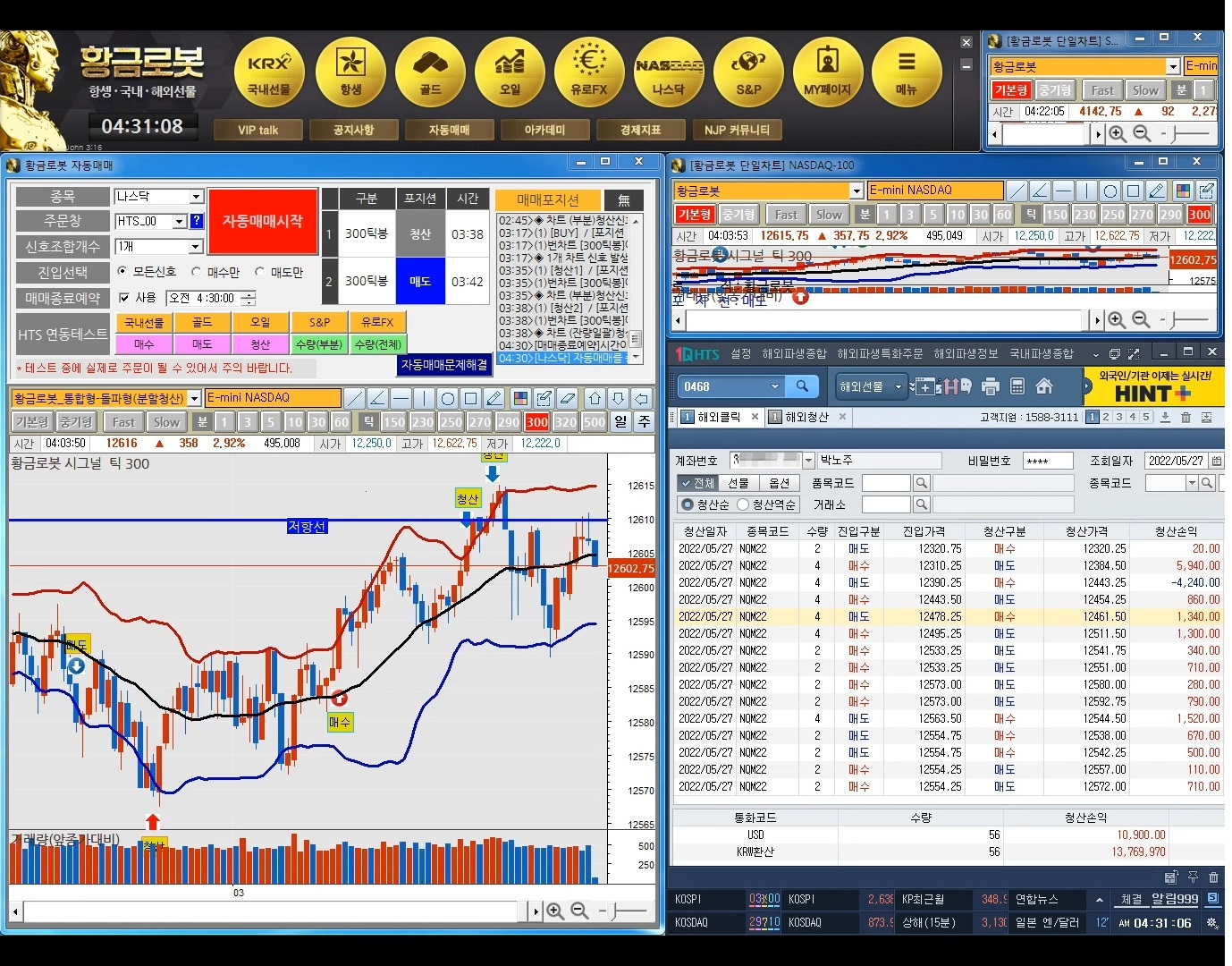This screenshot has width=1232, height=966.
Task: Open the 설정 menu in 1Q HTS
Action: click(x=741, y=353)
